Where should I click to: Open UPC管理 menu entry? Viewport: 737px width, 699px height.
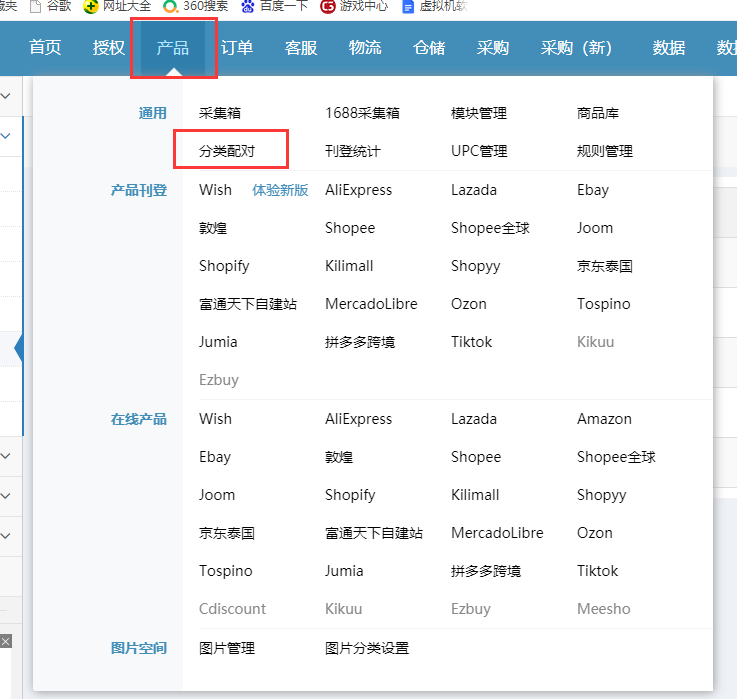tap(479, 151)
